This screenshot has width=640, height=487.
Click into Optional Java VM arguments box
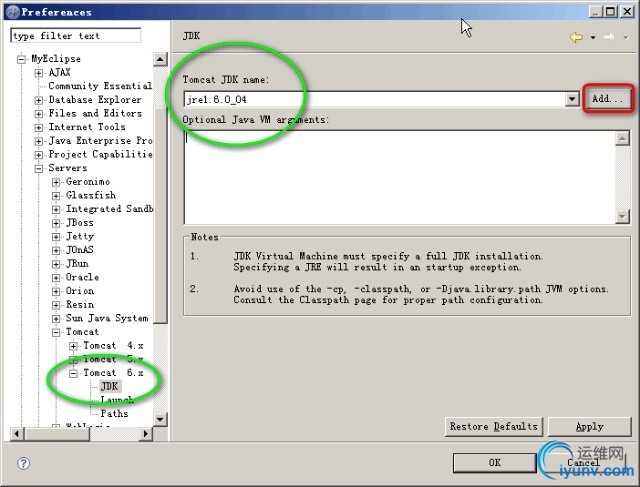click(400, 177)
